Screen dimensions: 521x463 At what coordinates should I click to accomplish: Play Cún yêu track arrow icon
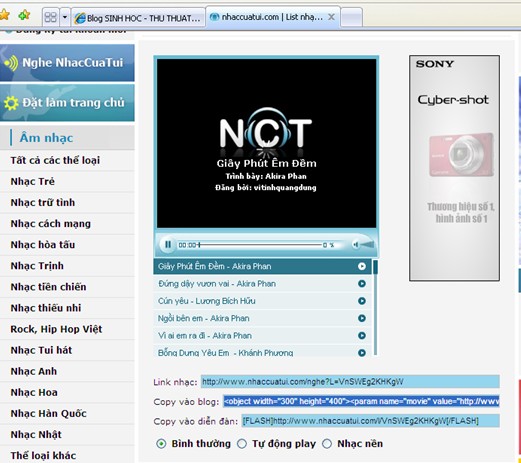(x=362, y=301)
